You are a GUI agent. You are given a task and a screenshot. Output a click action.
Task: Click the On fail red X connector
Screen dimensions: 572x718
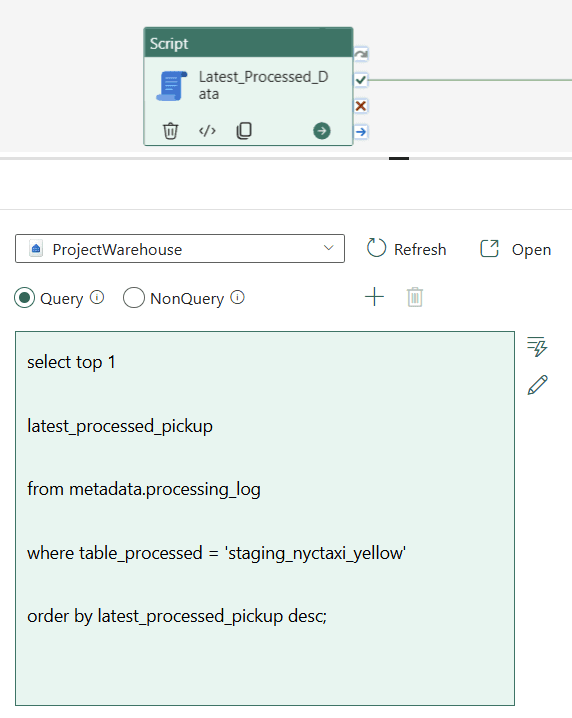(361, 106)
